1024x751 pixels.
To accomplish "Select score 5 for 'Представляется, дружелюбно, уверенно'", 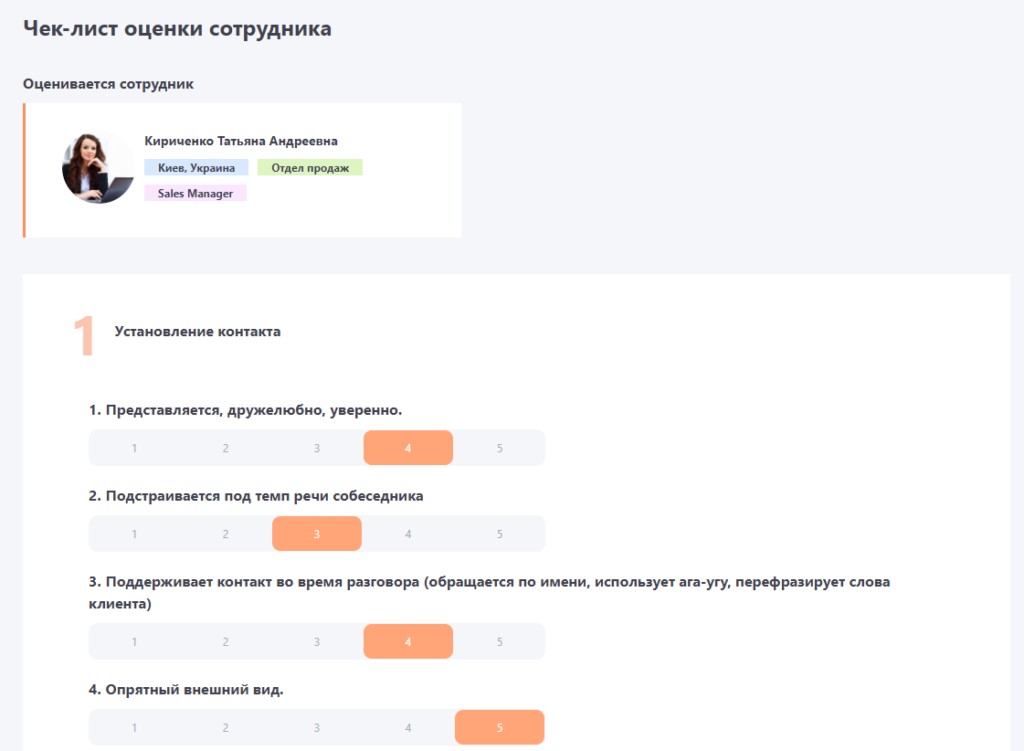I will pos(499,448).
